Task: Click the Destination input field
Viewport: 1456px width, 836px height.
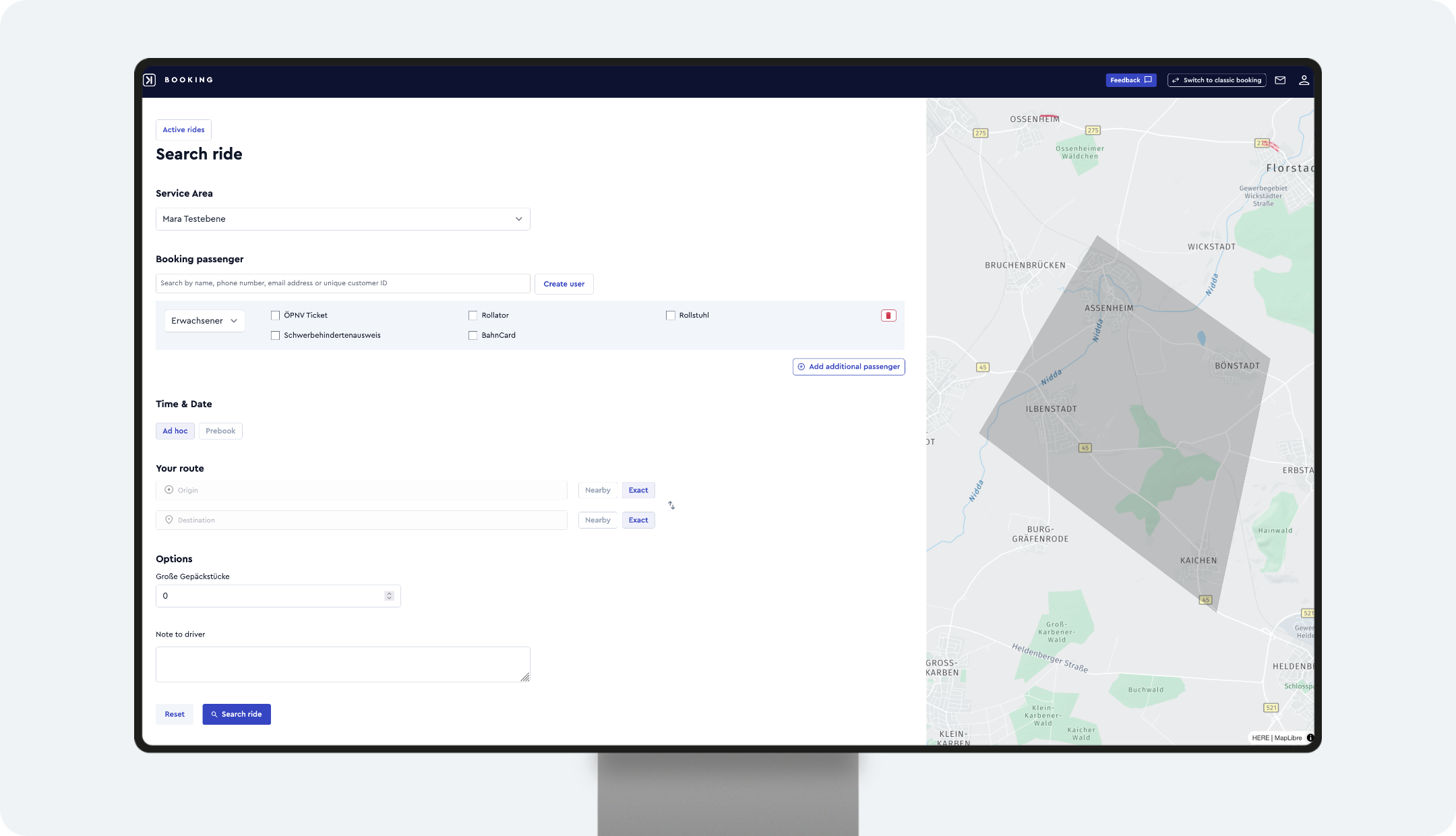Action: (361, 520)
